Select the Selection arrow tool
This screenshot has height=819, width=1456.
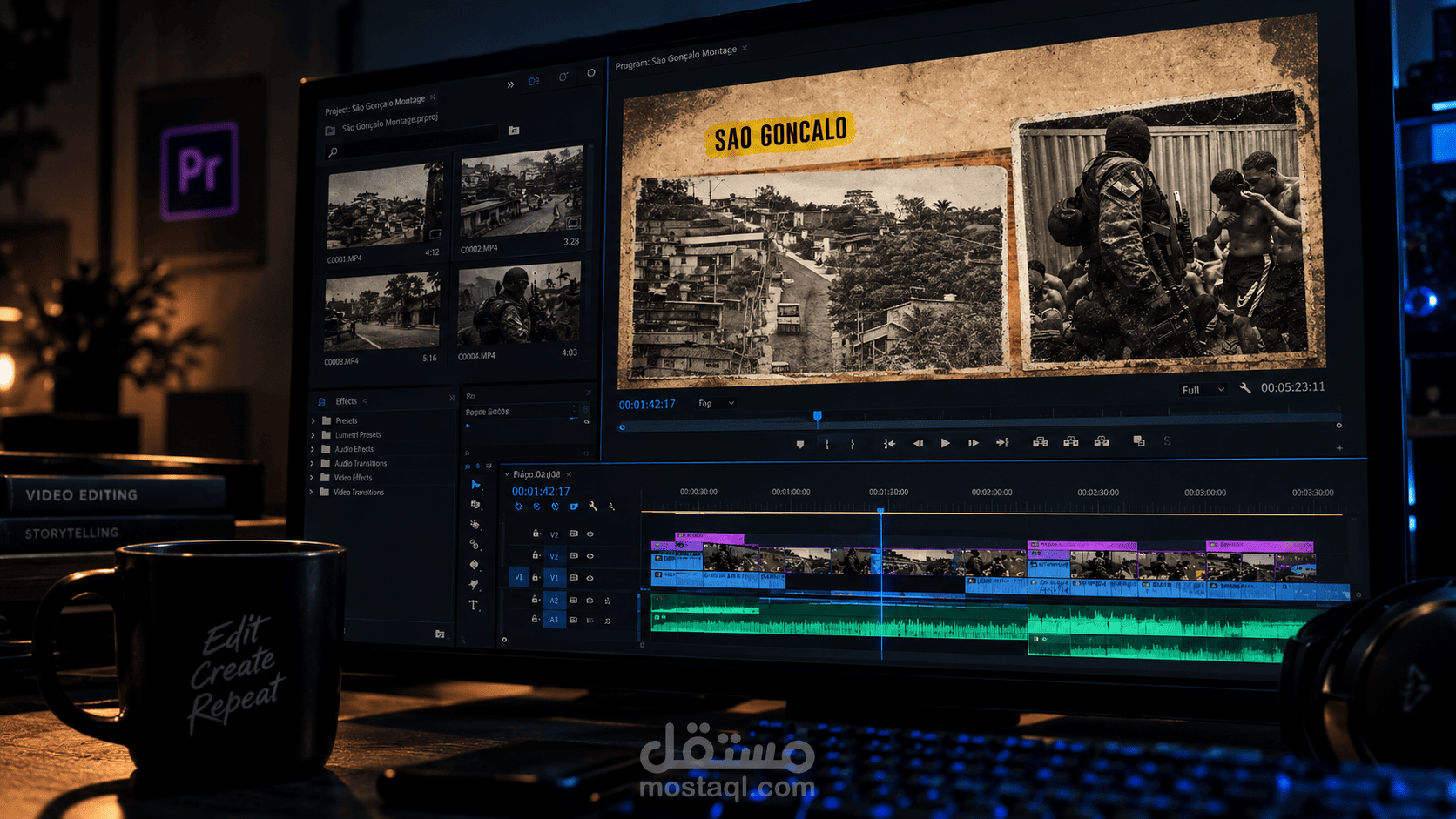pos(475,485)
